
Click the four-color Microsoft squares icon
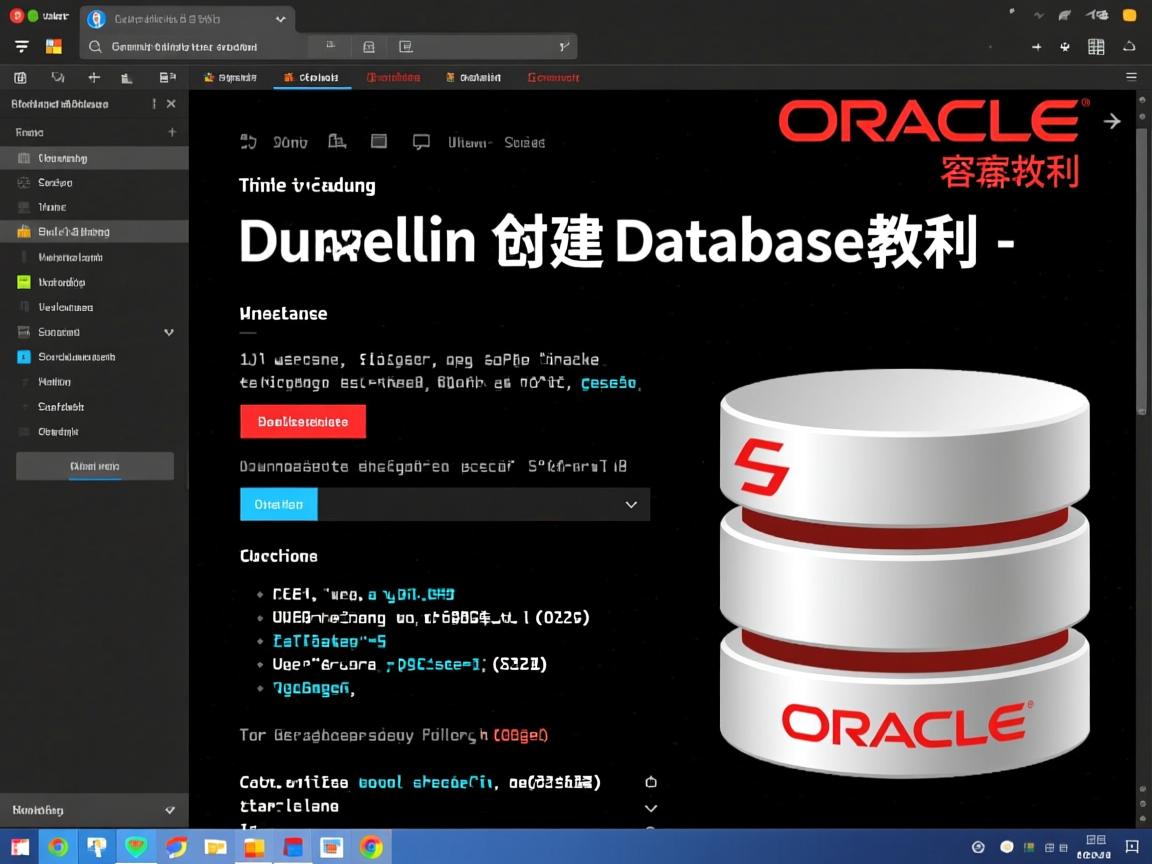[x=54, y=47]
